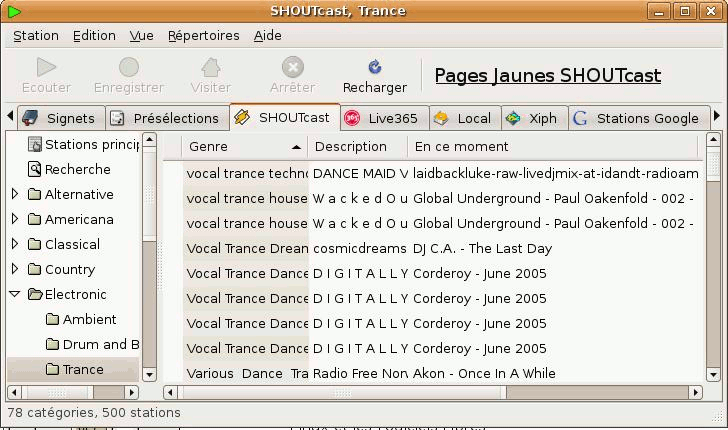
Task: Click the Visiter home icon
Action: click(210, 67)
